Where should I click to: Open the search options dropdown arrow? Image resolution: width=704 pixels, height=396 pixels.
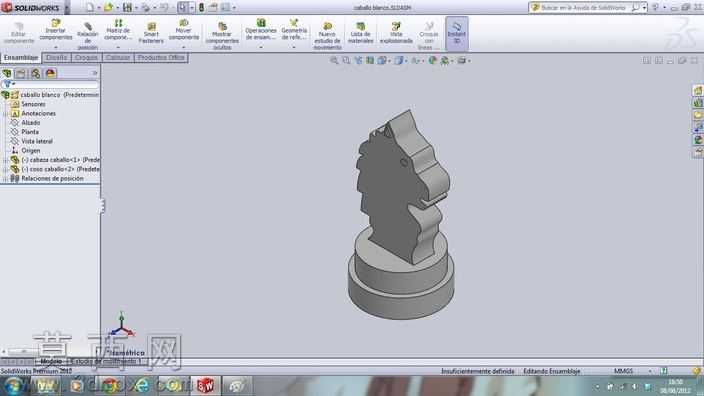644,8
